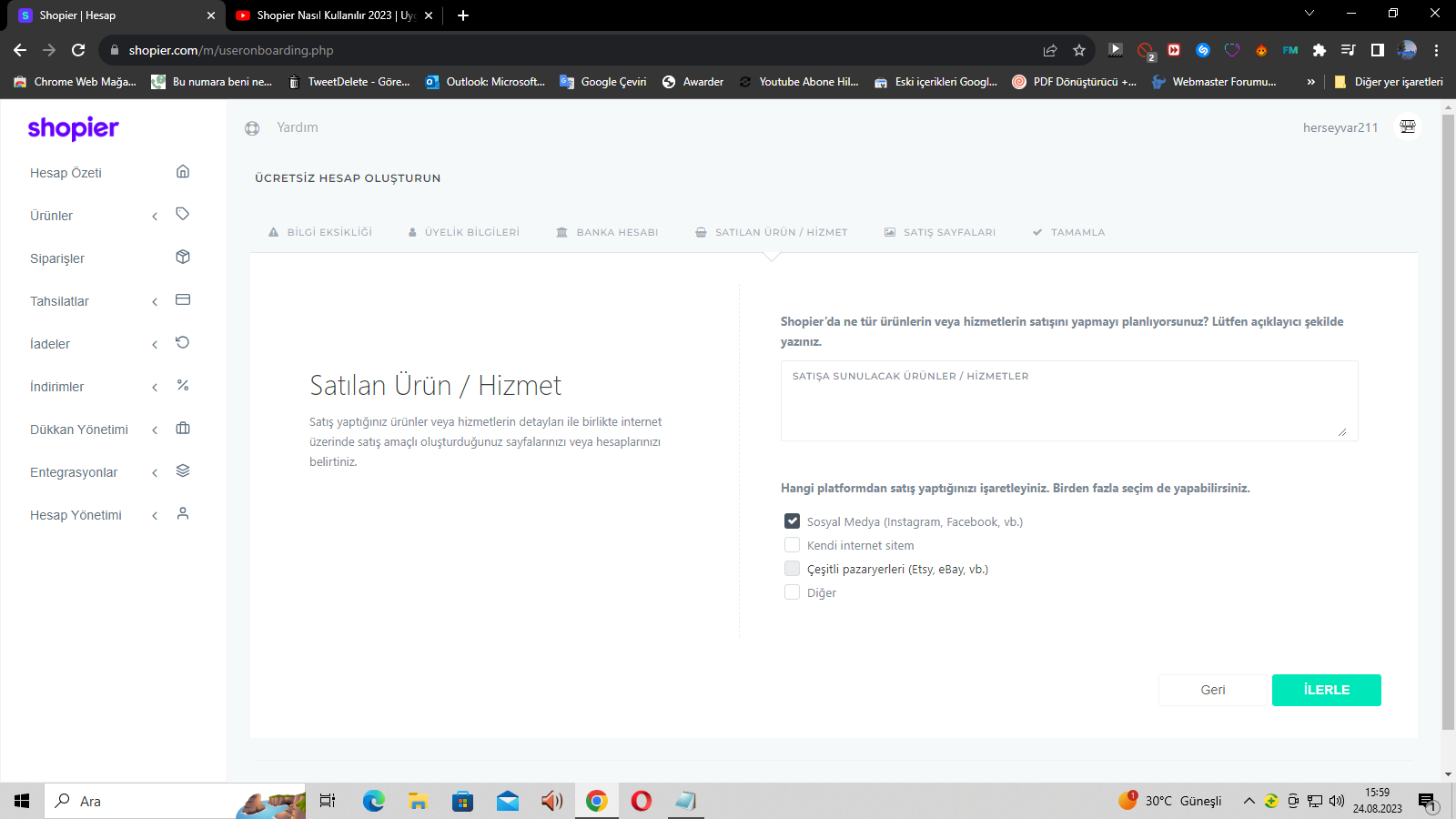Show hidden system tray icons
Screen dimensions: 1456x819
[x=1249, y=801]
